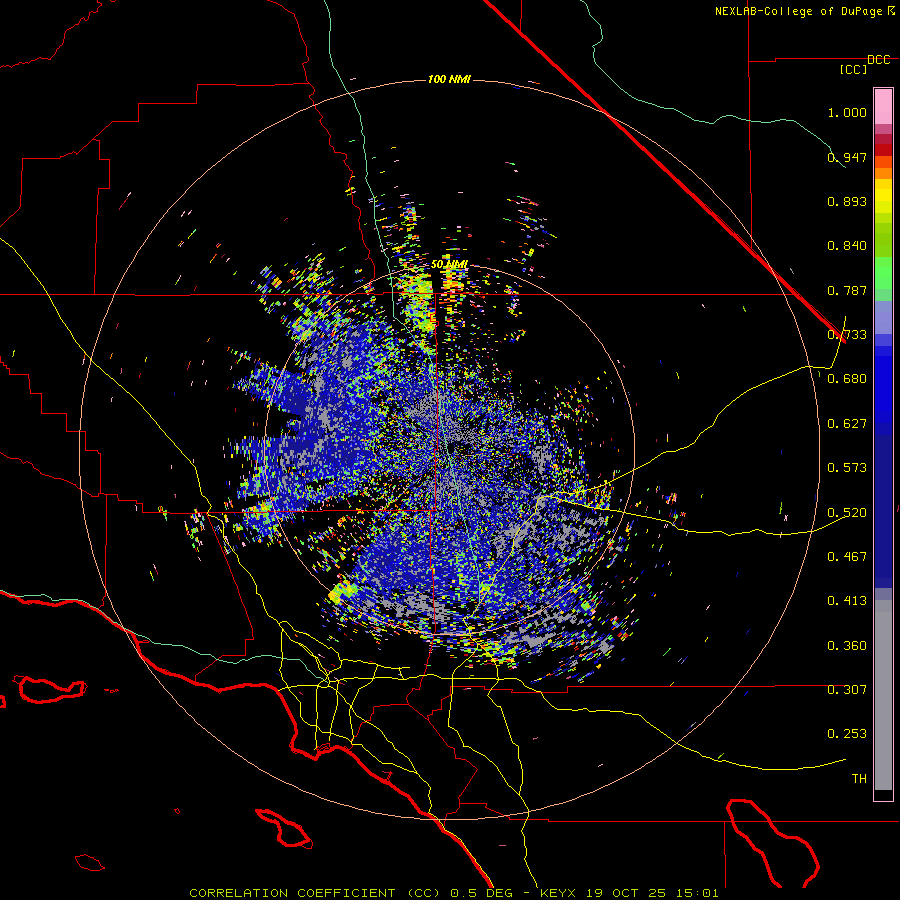Click the 0.253 legend value
The width and height of the screenshot is (900, 900).
pyautogui.click(x=847, y=734)
